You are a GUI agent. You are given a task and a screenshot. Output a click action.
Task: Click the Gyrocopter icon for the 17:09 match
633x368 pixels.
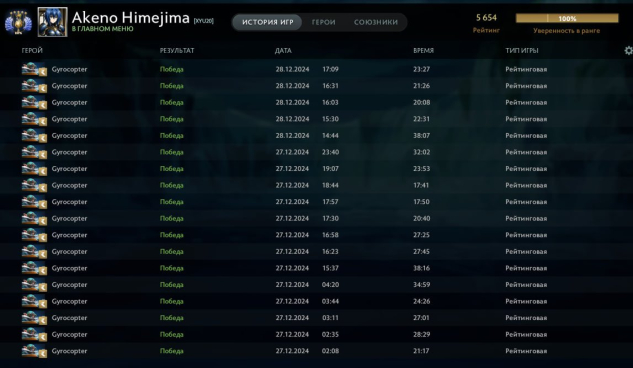pyautogui.click(x=34, y=69)
